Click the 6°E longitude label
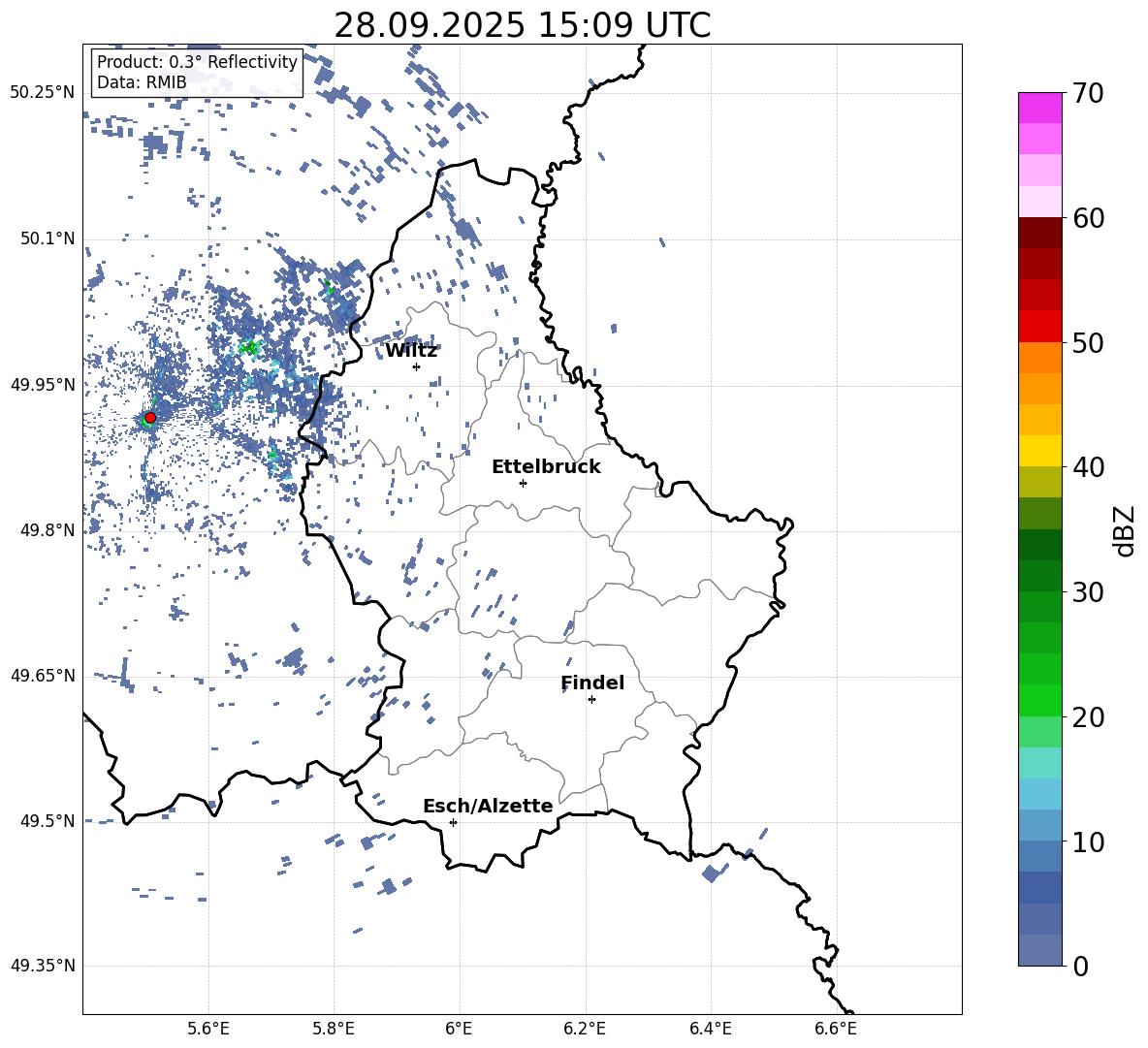The height and width of the screenshot is (1048, 1148). point(459,1030)
